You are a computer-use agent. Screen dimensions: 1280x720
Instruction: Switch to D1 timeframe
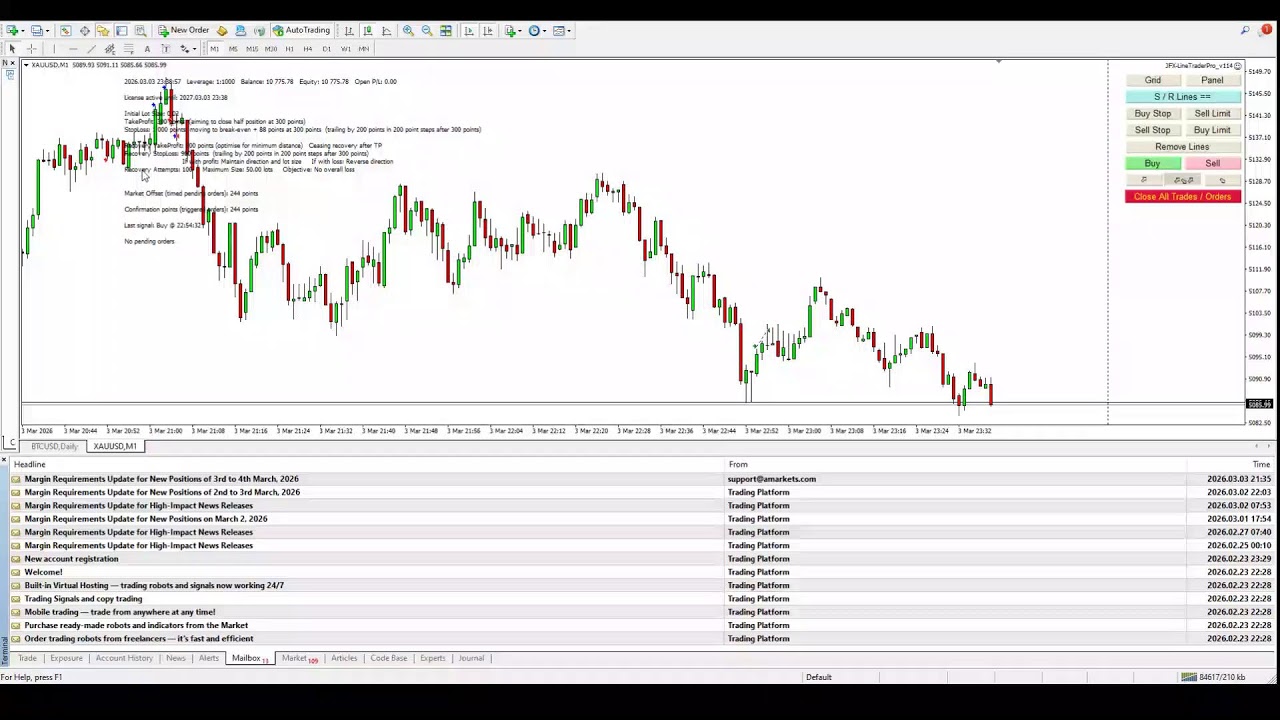pos(326,49)
